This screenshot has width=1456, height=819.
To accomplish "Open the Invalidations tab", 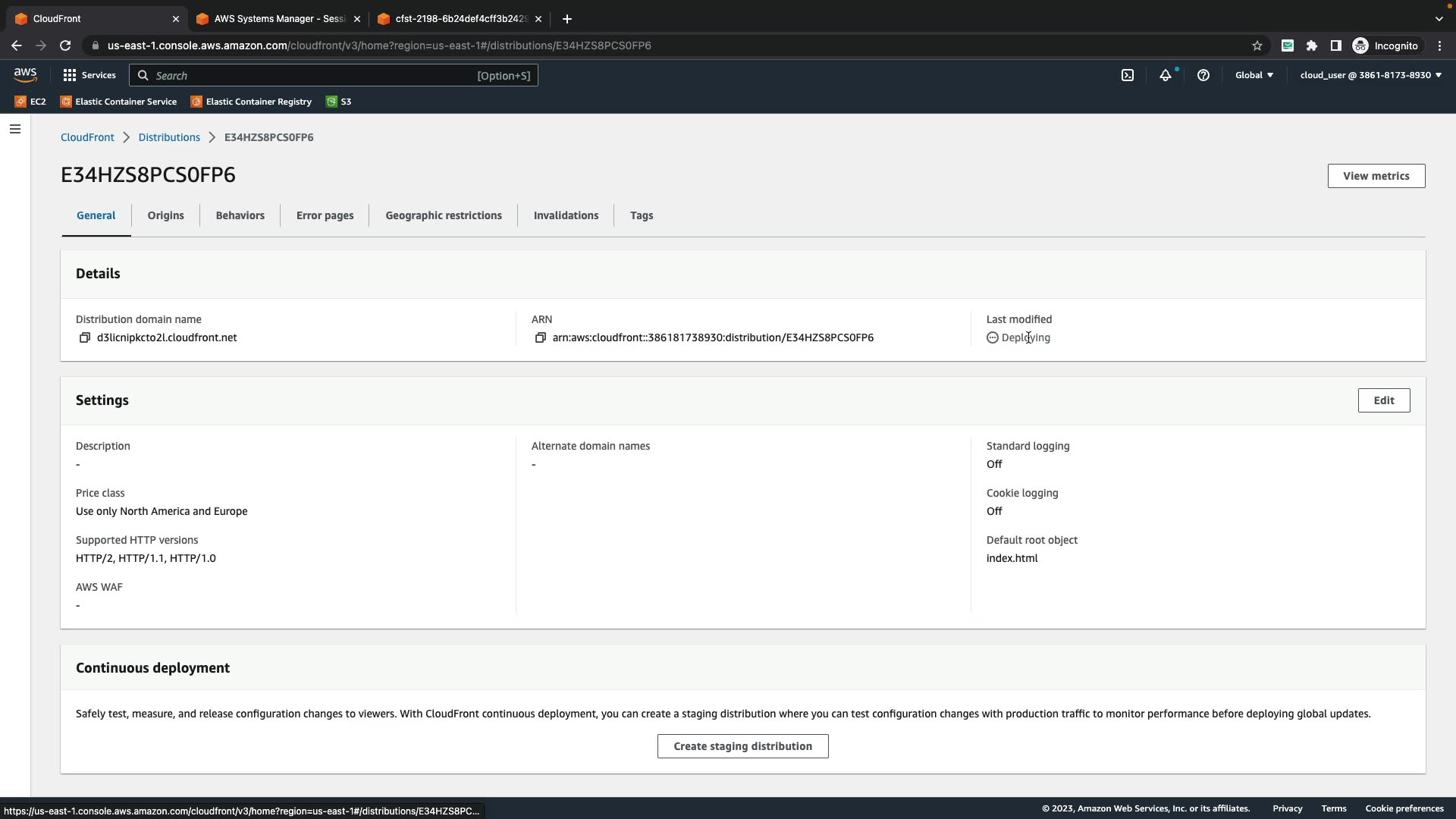I will click(x=566, y=215).
